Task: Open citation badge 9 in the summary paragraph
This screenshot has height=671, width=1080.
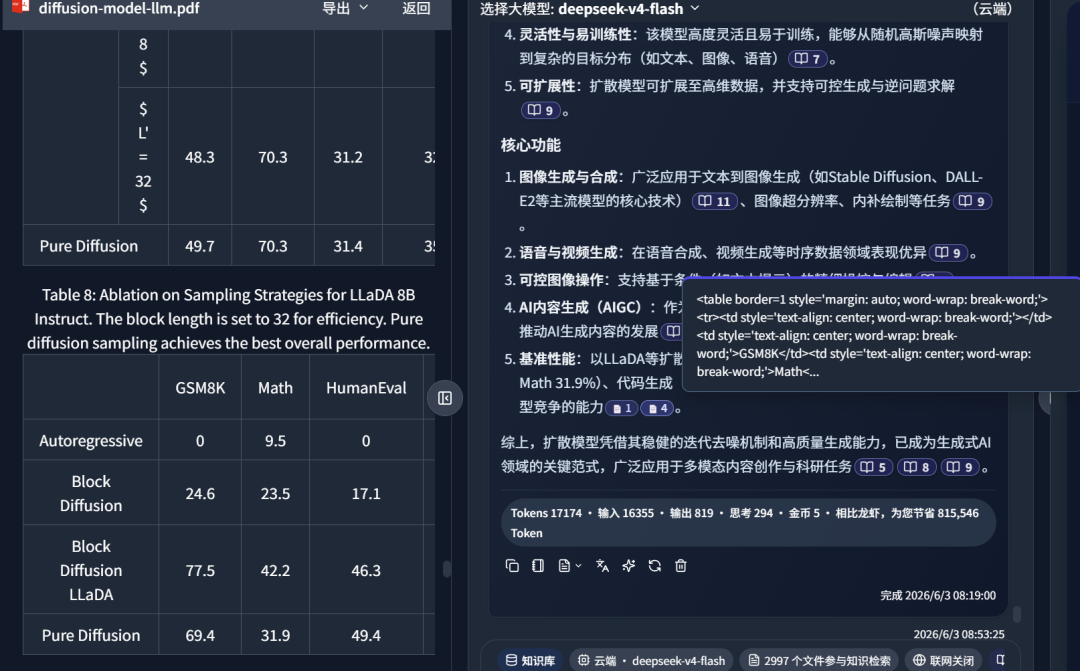Action: click(x=959, y=467)
